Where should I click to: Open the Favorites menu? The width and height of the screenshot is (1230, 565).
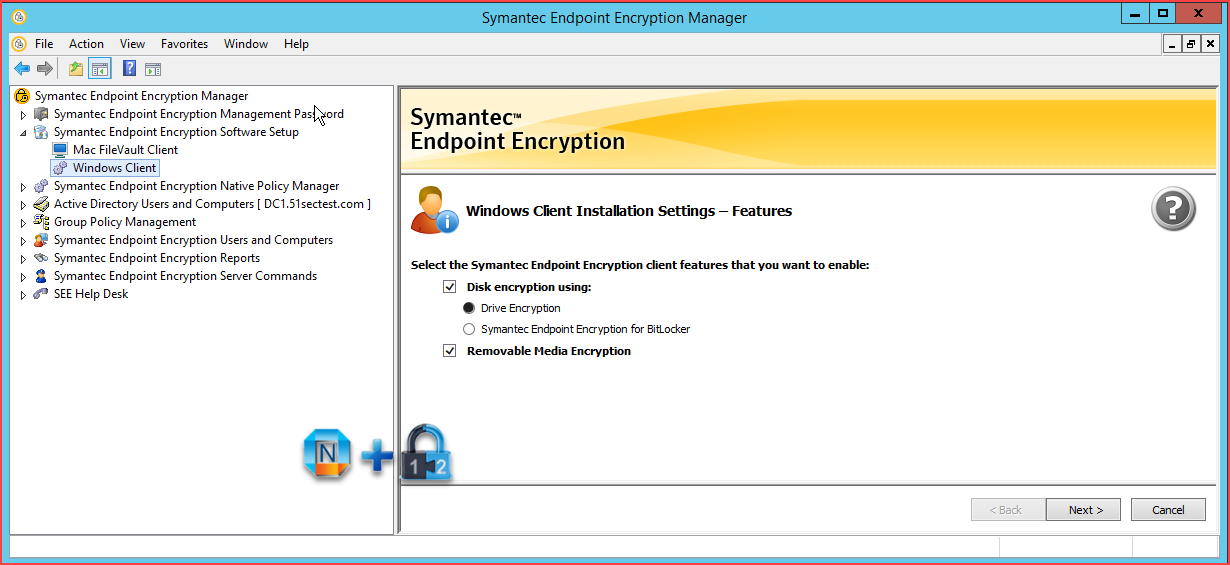[184, 44]
